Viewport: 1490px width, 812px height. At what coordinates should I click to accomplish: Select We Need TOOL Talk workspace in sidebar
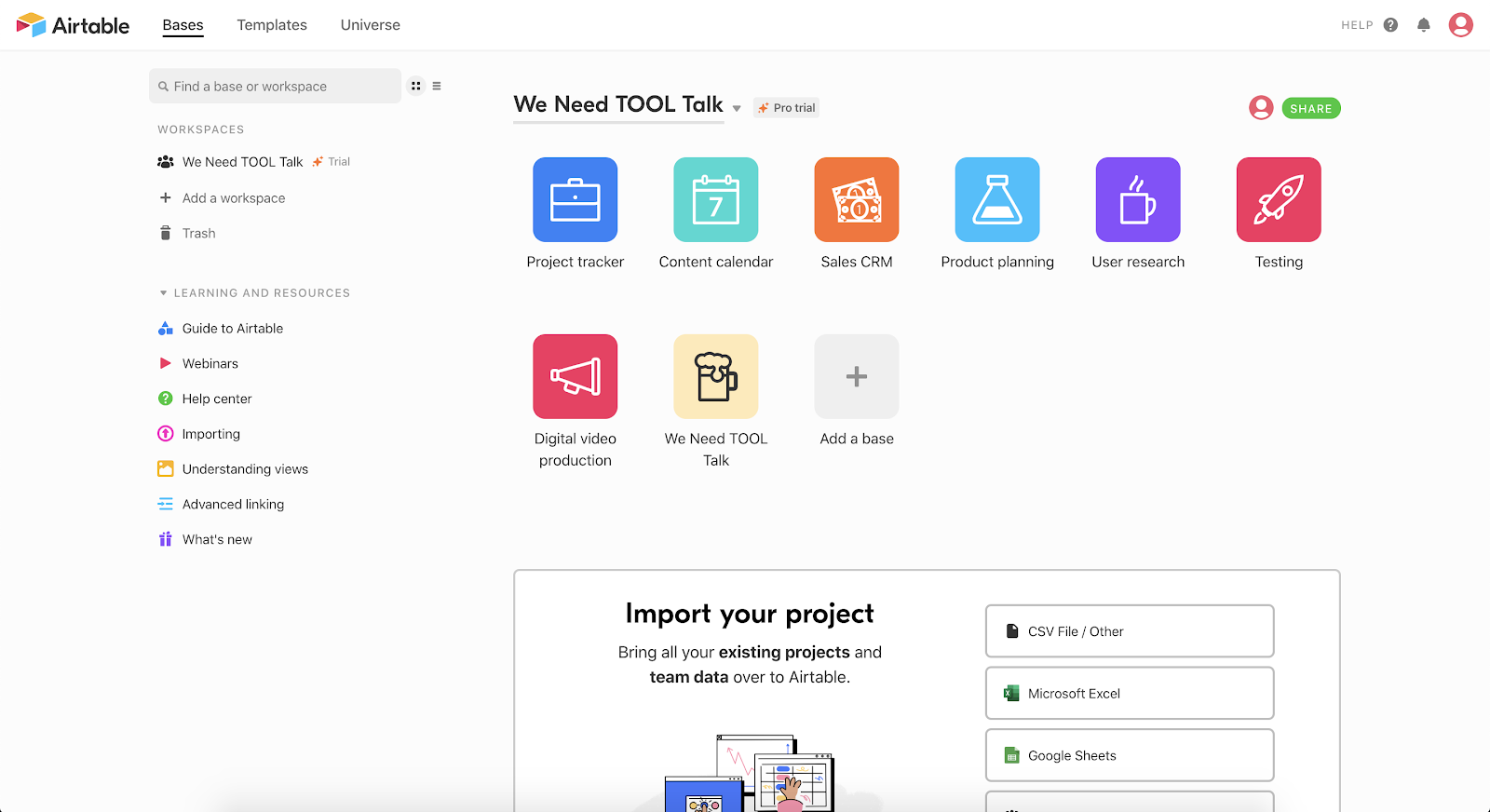[242, 162]
